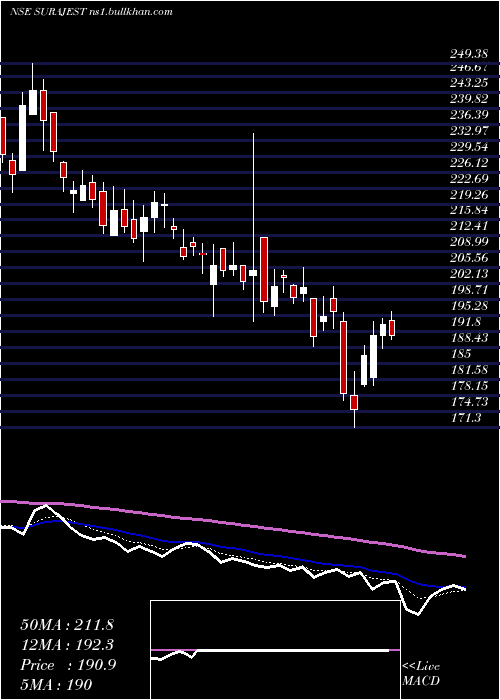Select the 226.12 price level label
Image resolution: width=500 pixels, height=700 pixels.
pos(469,163)
